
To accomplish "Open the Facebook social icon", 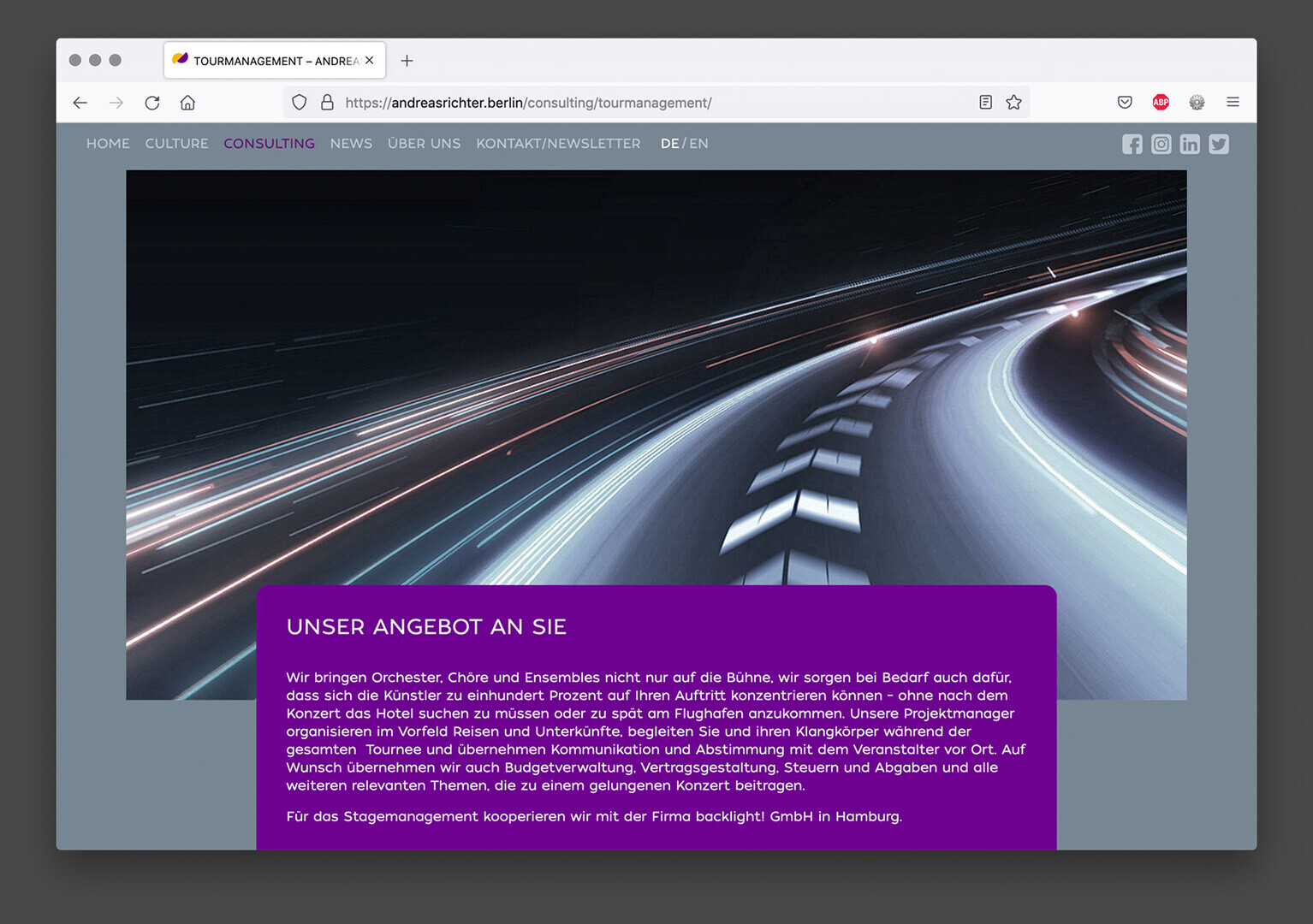I will pos(1132,145).
